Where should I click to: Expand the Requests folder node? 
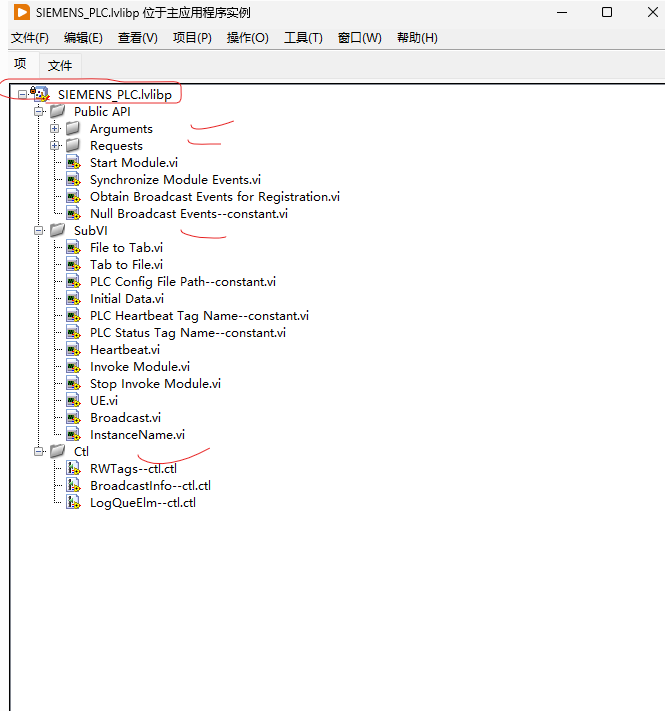(x=55, y=146)
